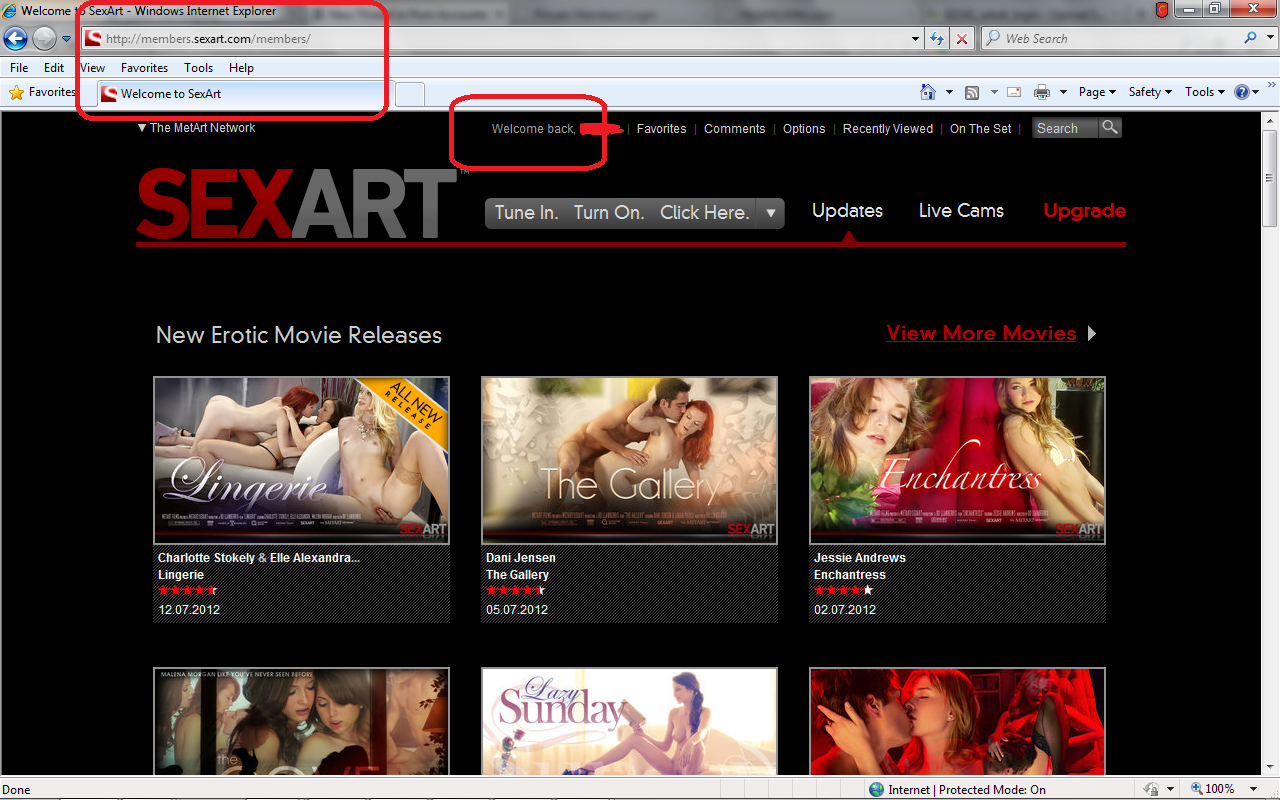Open The Gallery movie thumbnail
Viewport: 1280px width, 800px height.
coord(629,460)
